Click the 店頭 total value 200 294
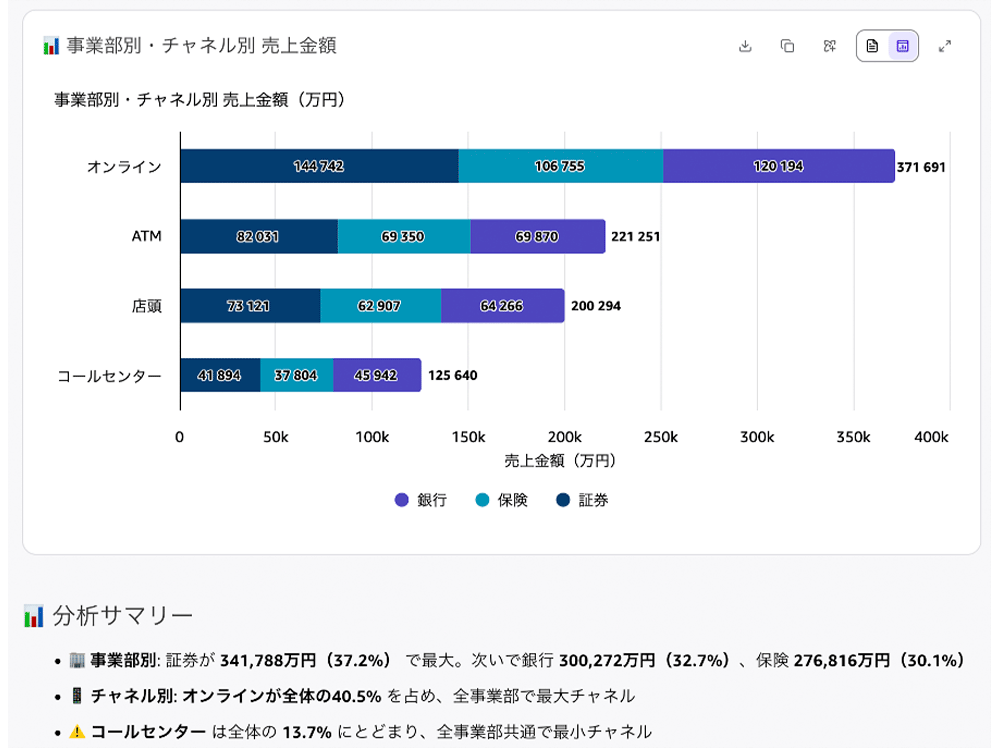 [x=596, y=306]
